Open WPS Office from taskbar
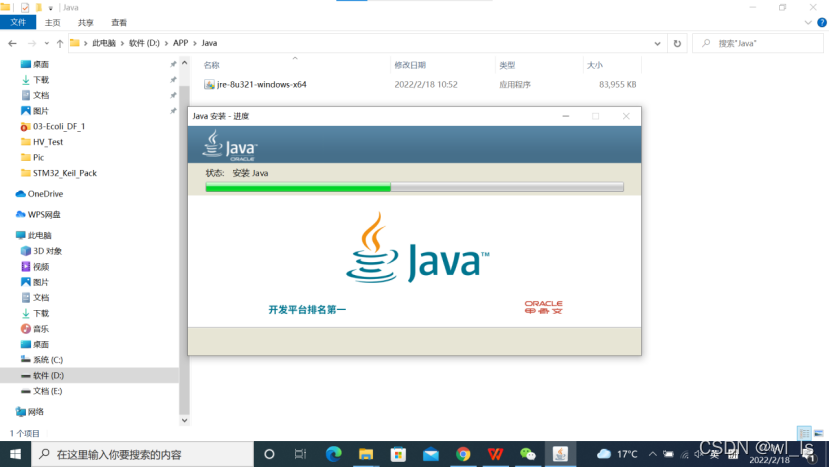 tap(495, 454)
